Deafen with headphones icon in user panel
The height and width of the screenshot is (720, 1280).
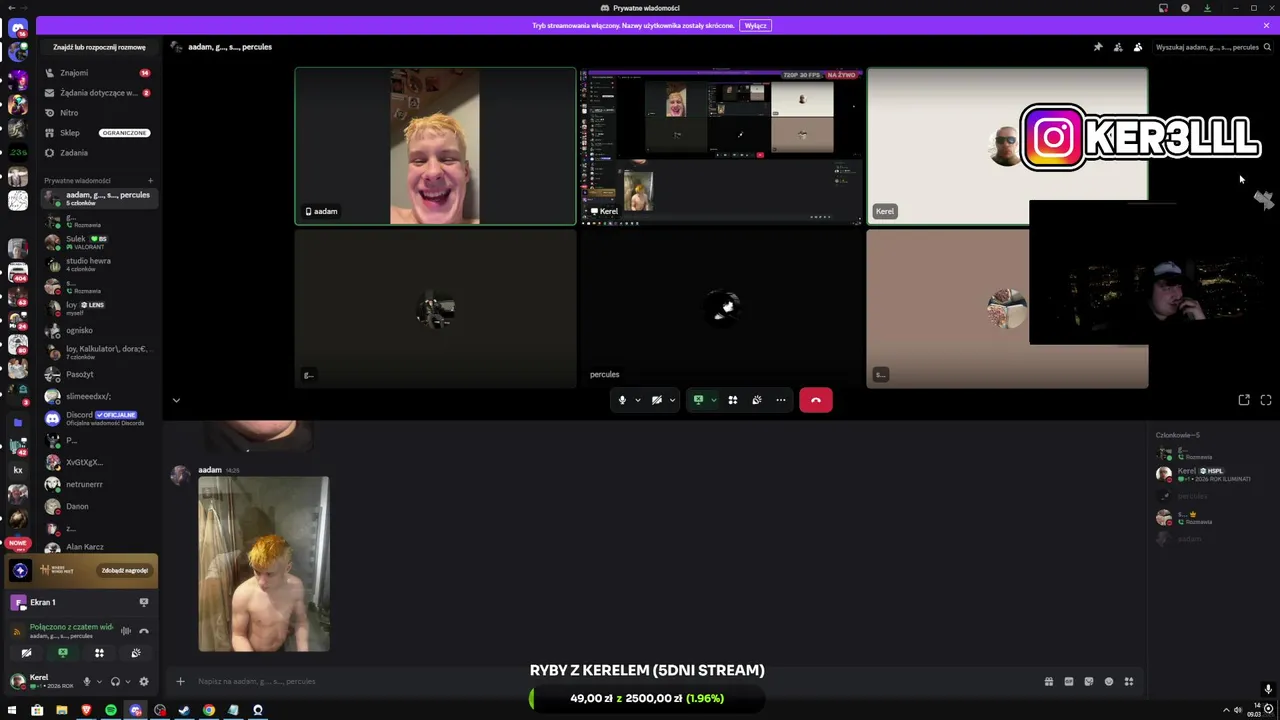(115, 682)
